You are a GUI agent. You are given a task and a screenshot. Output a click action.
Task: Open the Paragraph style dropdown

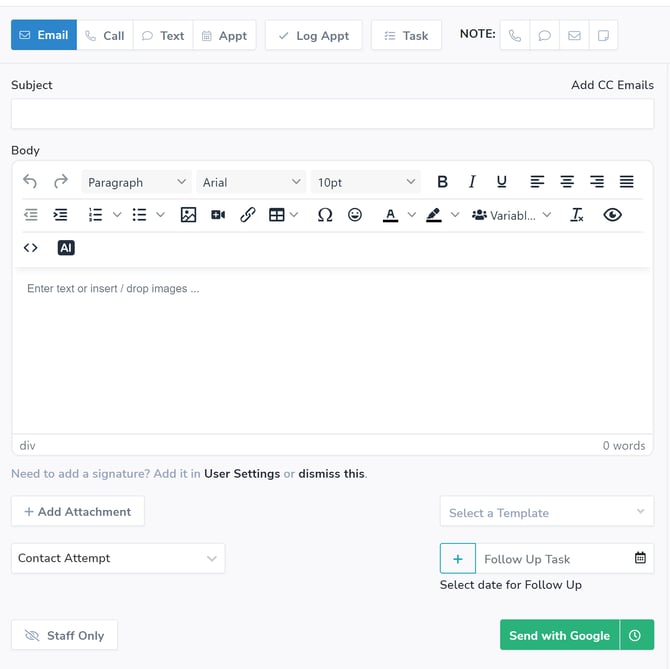point(137,182)
